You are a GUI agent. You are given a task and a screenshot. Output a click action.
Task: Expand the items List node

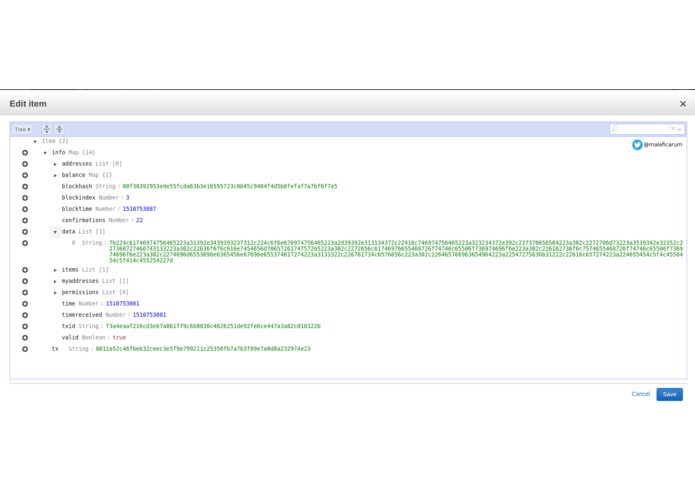point(55,270)
